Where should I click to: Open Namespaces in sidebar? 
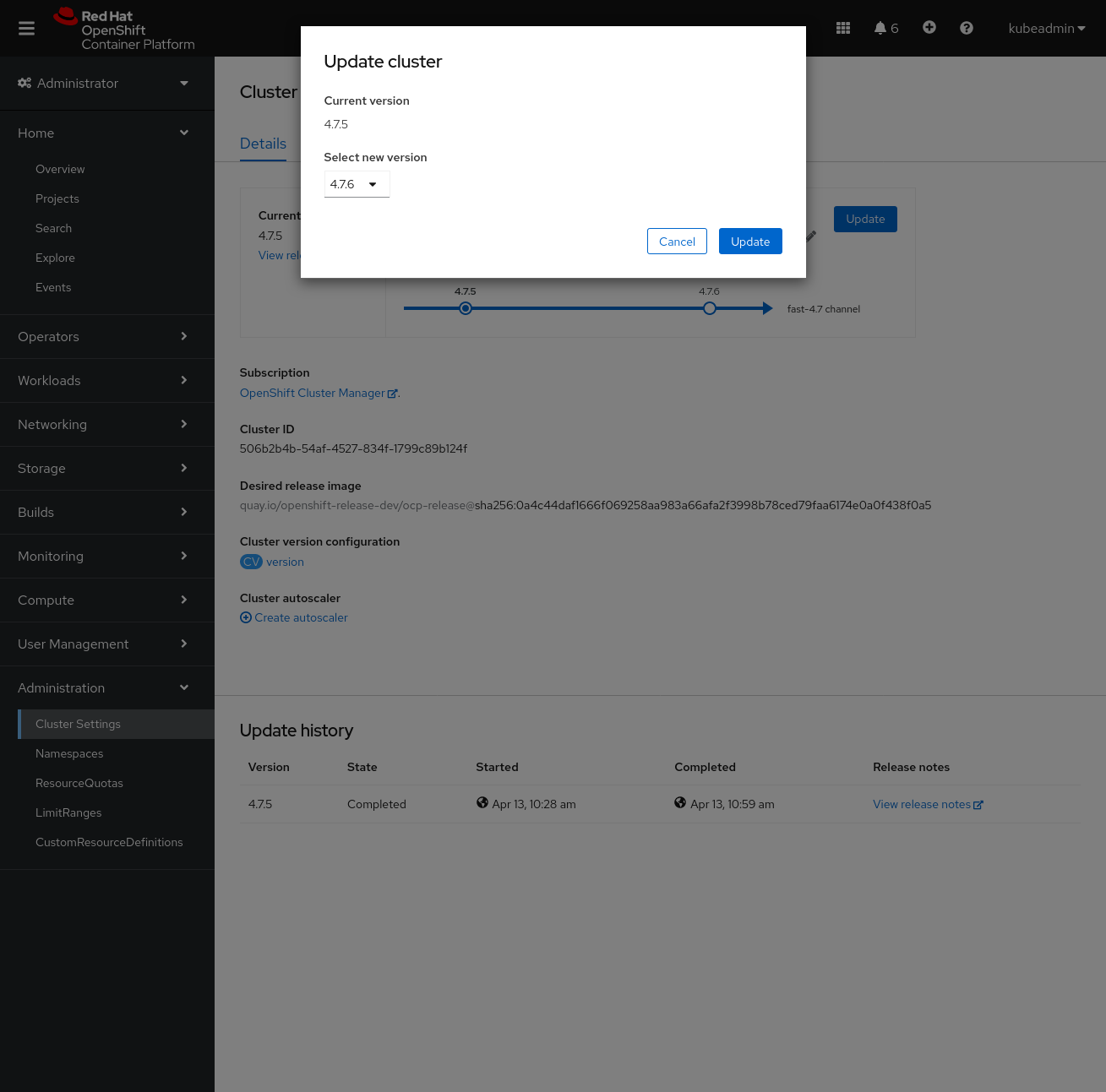69,753
